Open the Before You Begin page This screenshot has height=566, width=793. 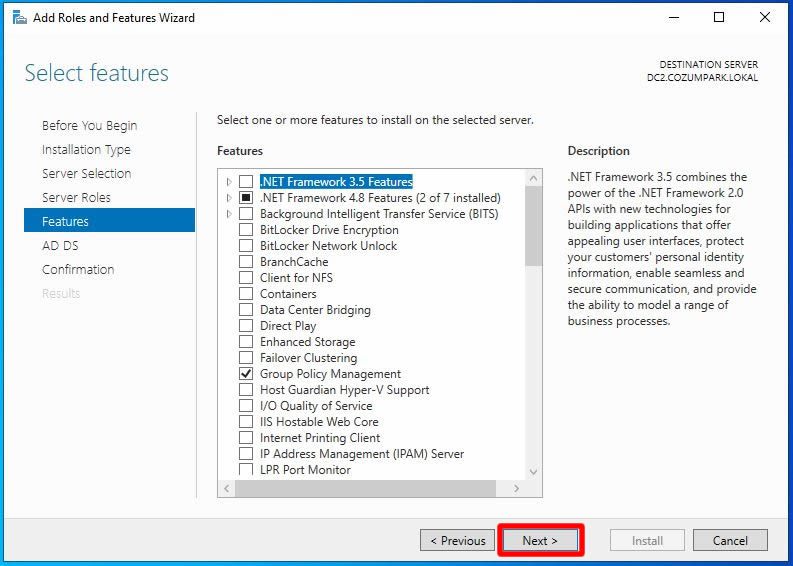(89, 125)
